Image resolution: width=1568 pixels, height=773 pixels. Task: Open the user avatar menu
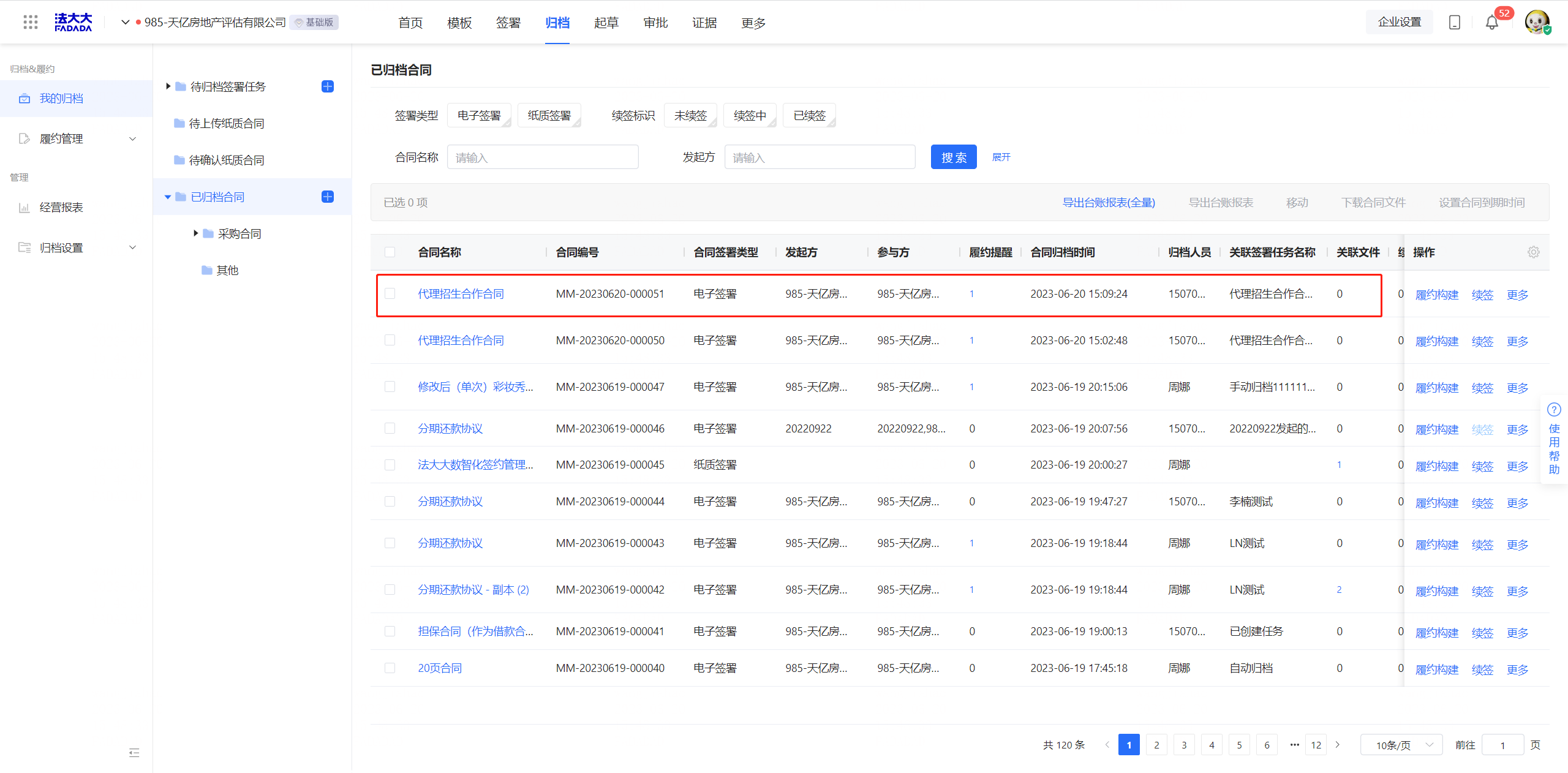1537,23
